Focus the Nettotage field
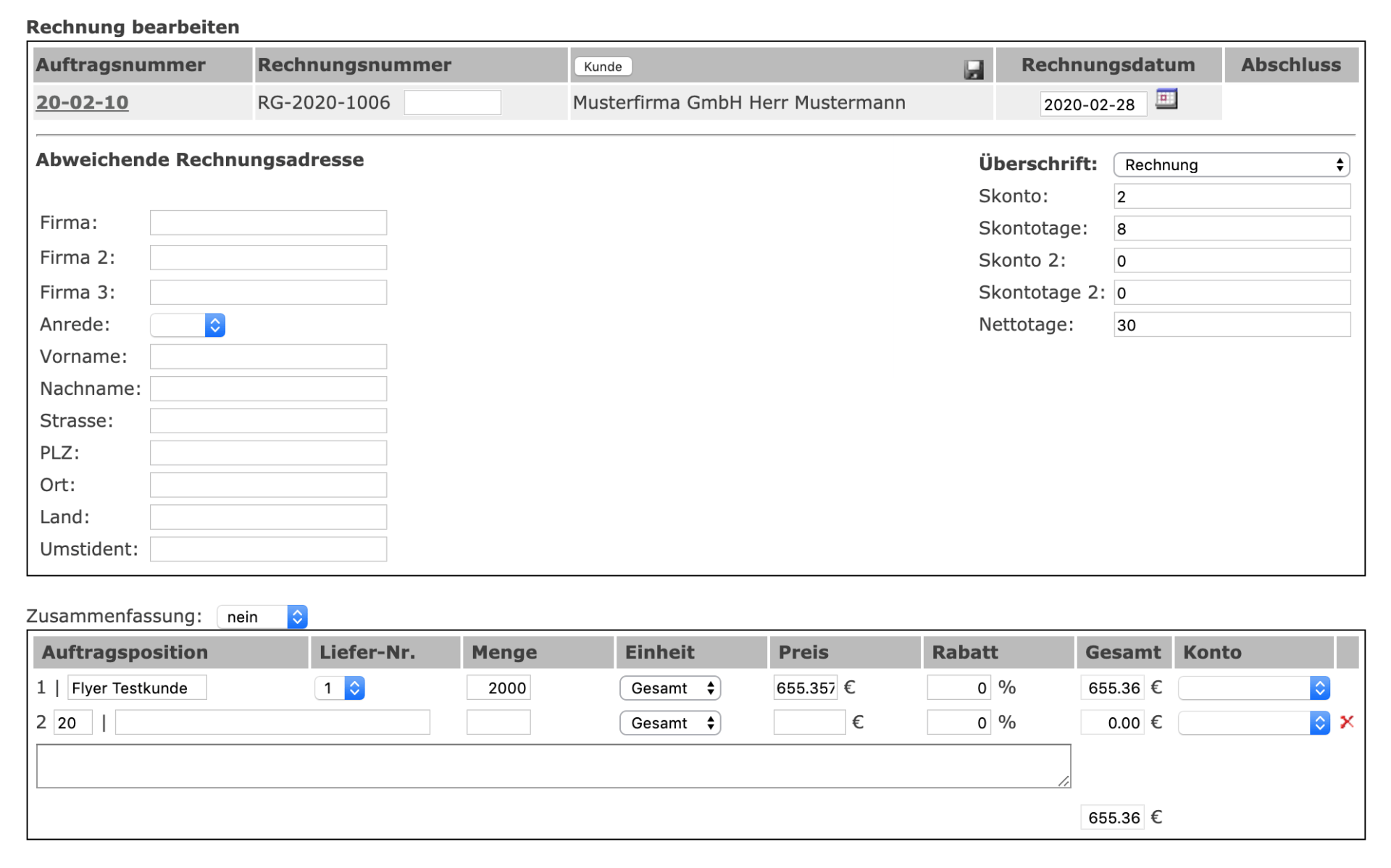The image size is (1391, 868). (x=1231, y=325)
